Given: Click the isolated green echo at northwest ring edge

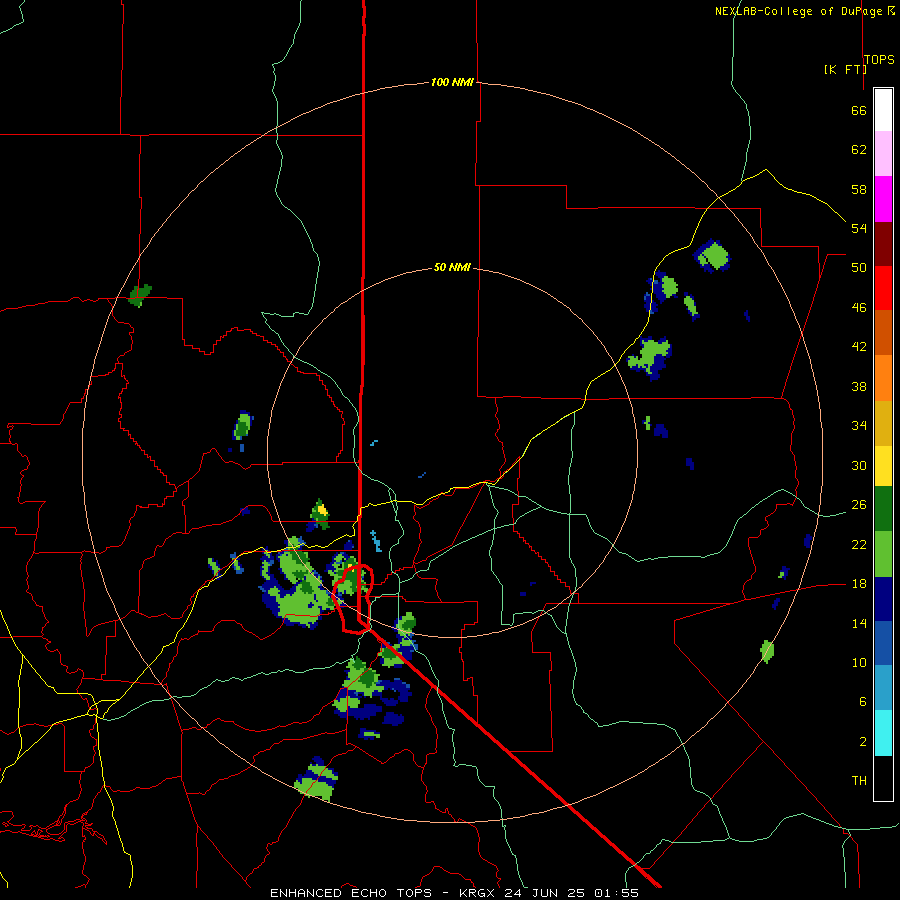Looking at the screenshot, I should (139, 295).
